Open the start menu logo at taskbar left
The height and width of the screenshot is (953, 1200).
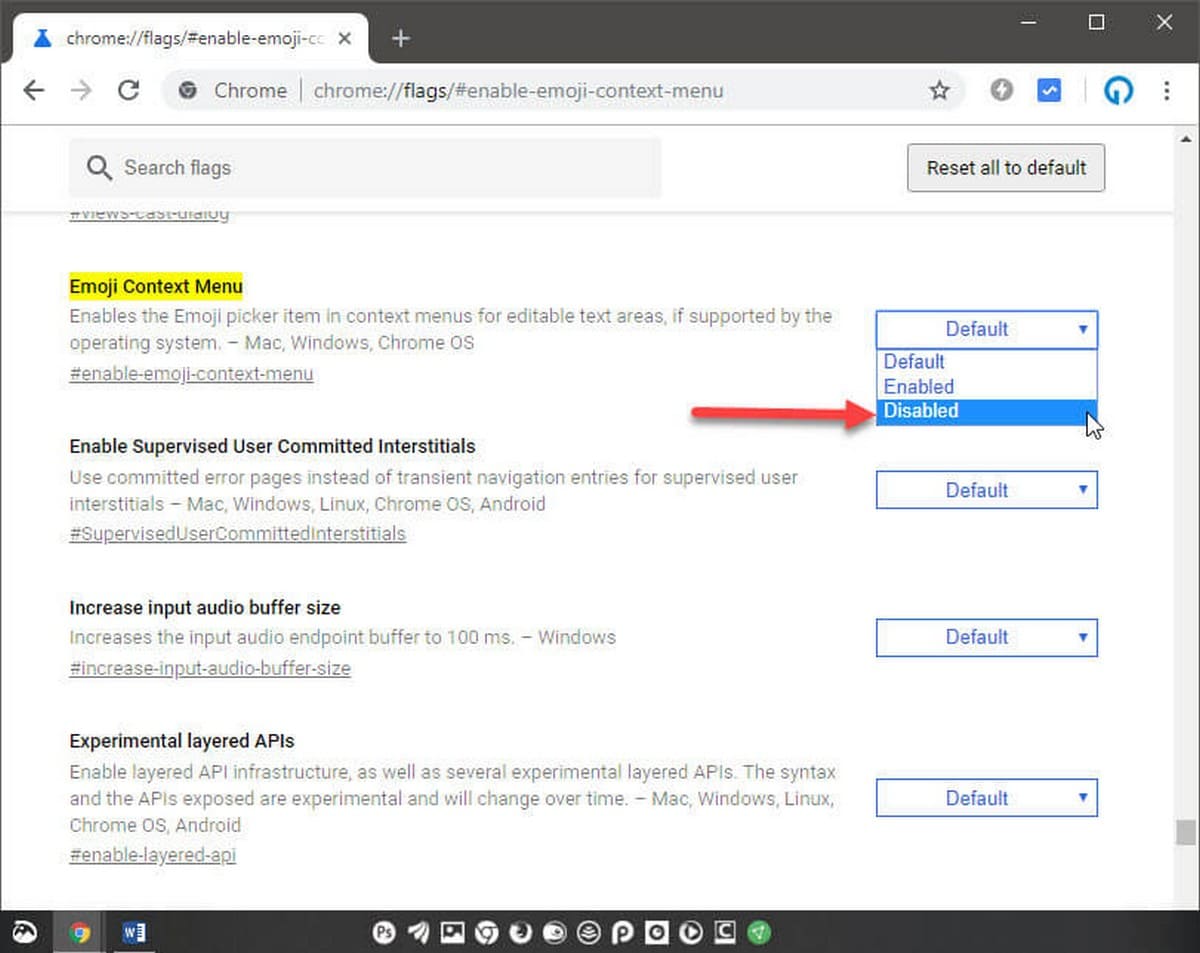[25, 933]
